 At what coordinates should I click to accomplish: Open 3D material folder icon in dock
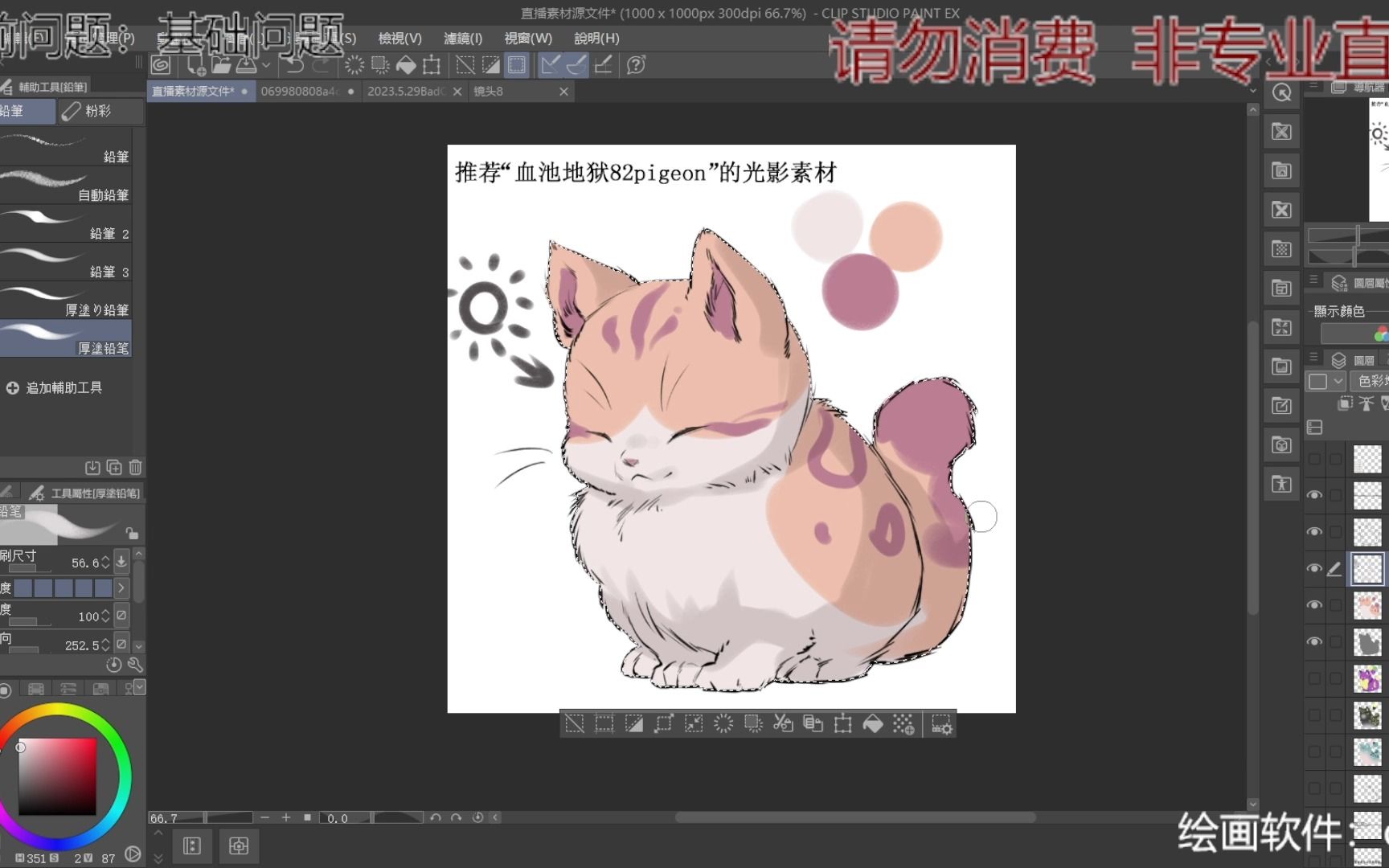click(1281, 444)
